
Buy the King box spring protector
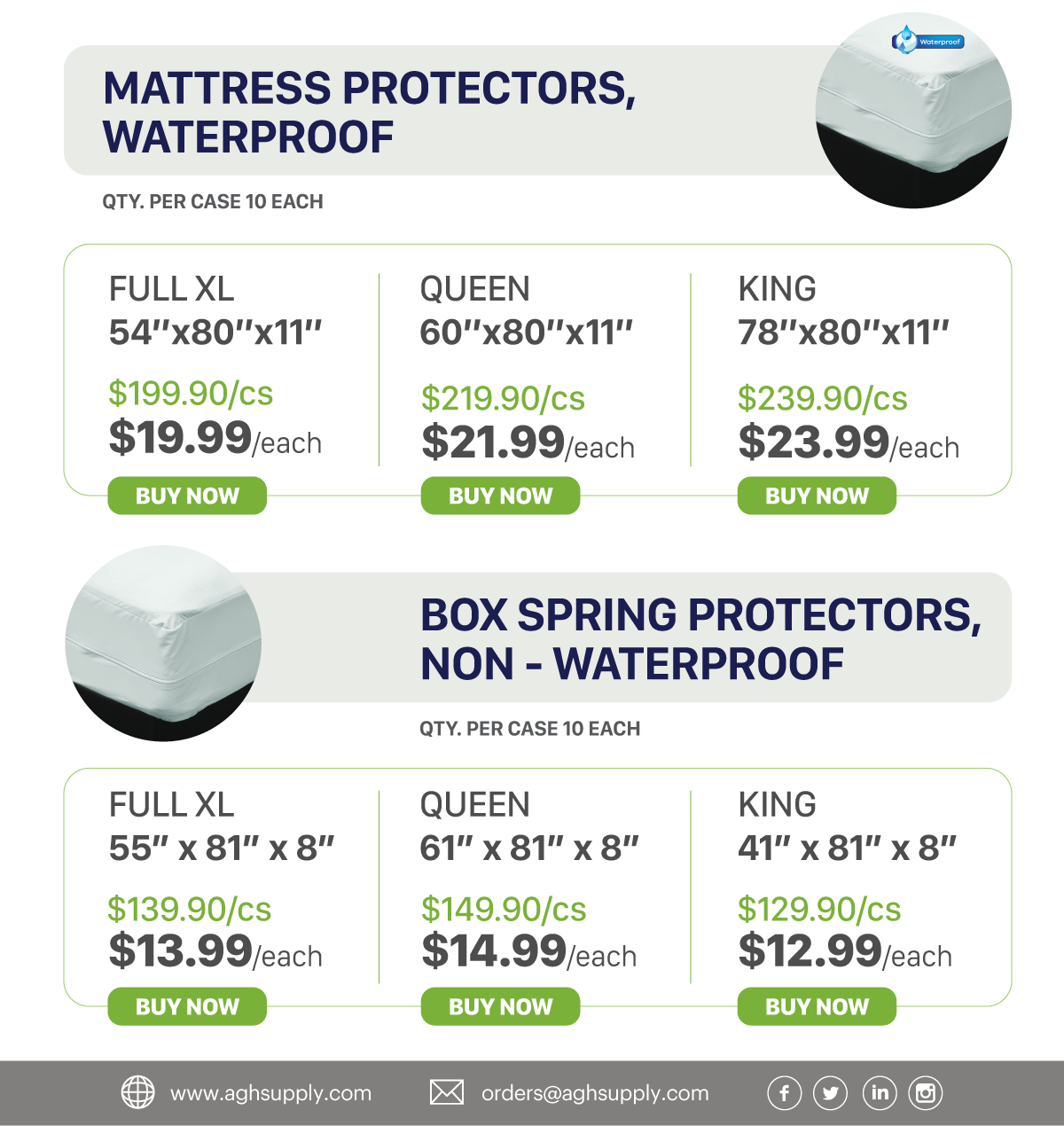[x=817, y=1007]
